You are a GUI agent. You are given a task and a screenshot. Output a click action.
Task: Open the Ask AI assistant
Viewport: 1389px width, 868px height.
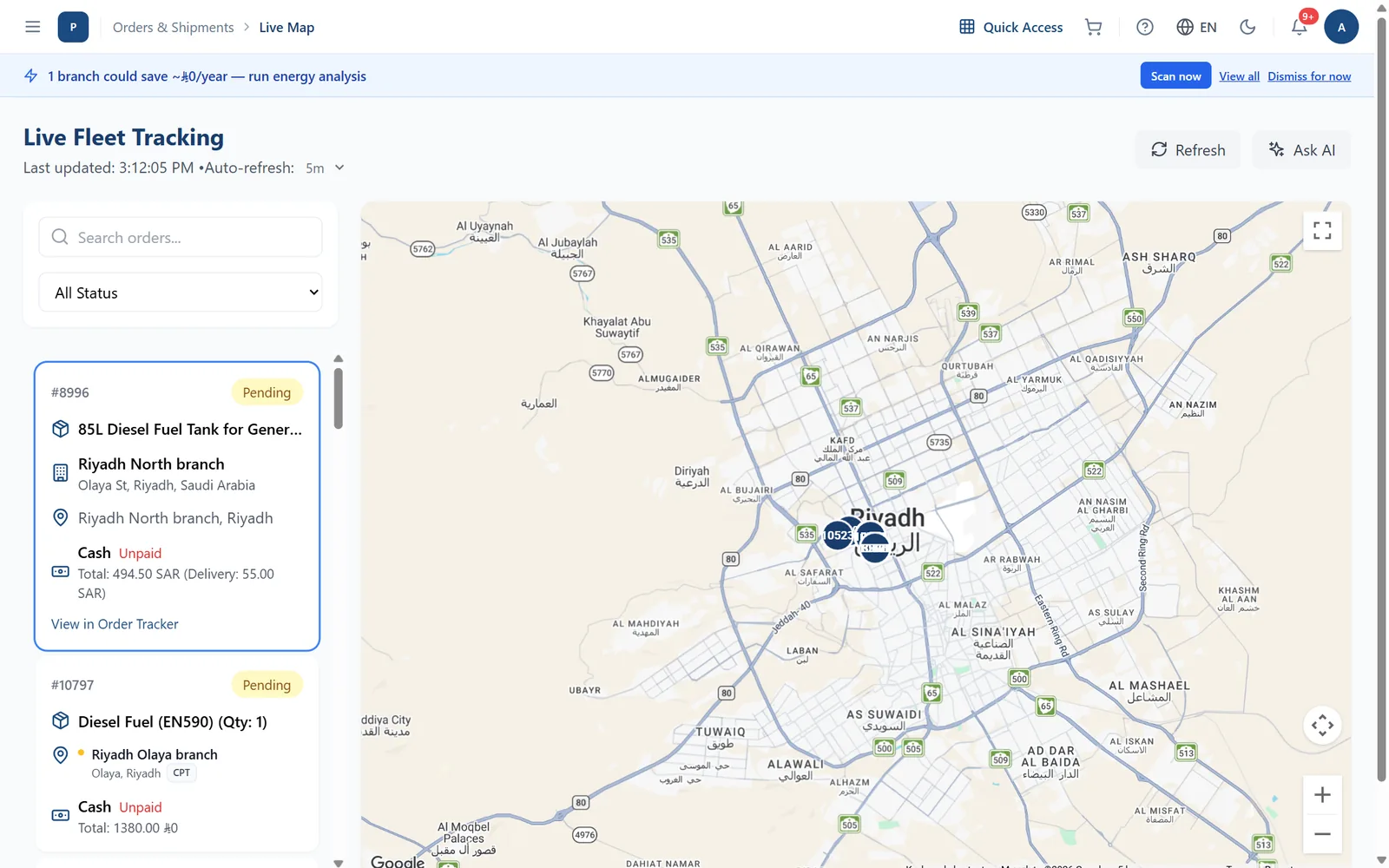coord(1301,150)
